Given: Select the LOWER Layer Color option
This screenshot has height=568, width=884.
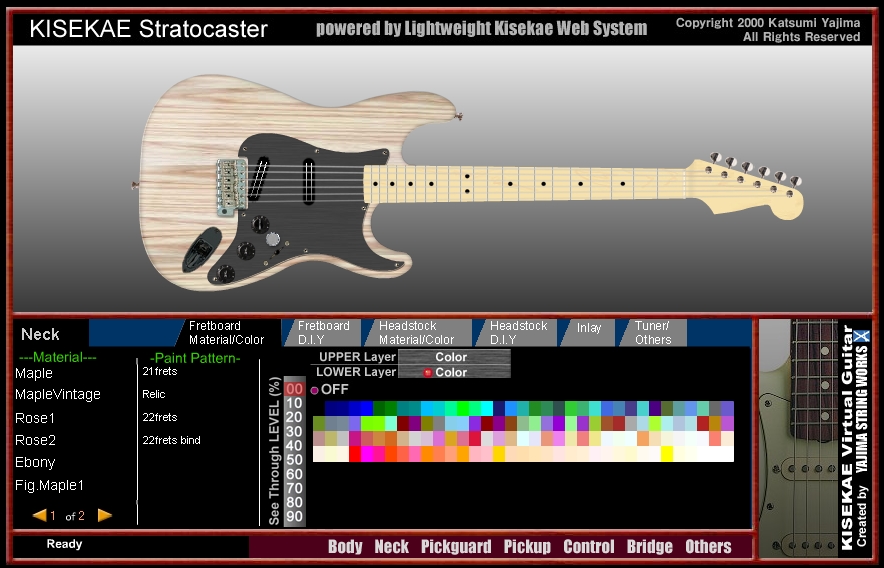Looking at the screenshot, I should click(453, 372).
